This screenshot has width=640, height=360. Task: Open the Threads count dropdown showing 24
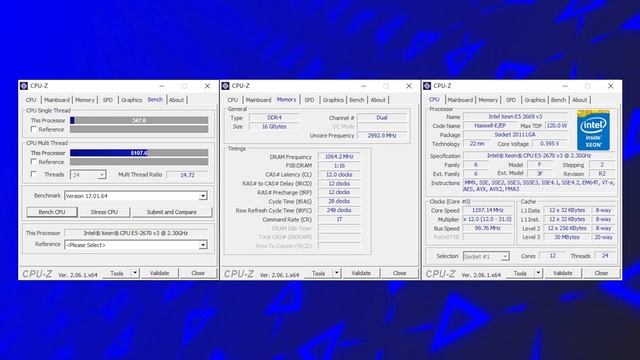[88, 175]
